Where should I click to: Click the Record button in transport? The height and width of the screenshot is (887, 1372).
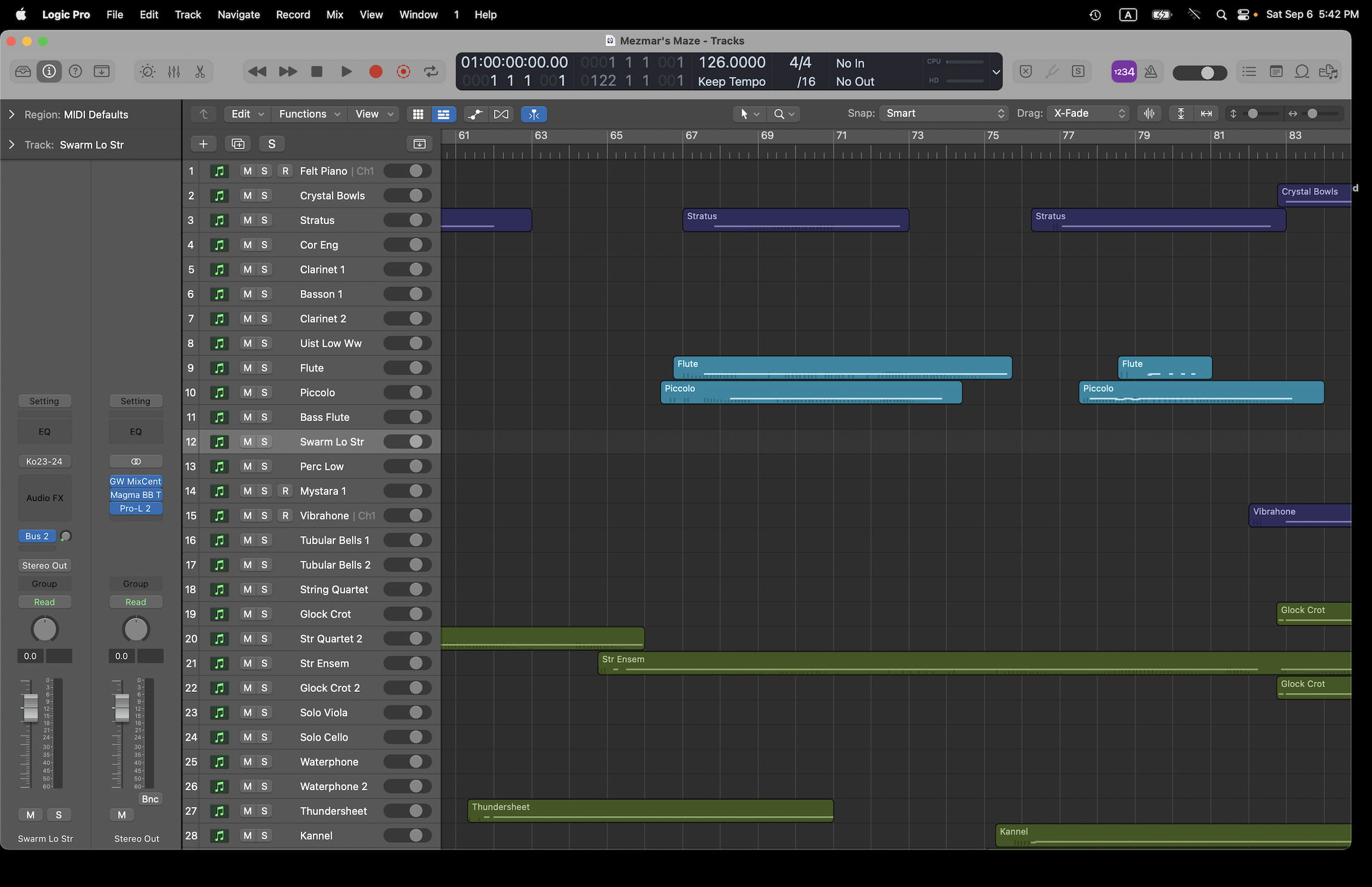click(x=375, y=72)
